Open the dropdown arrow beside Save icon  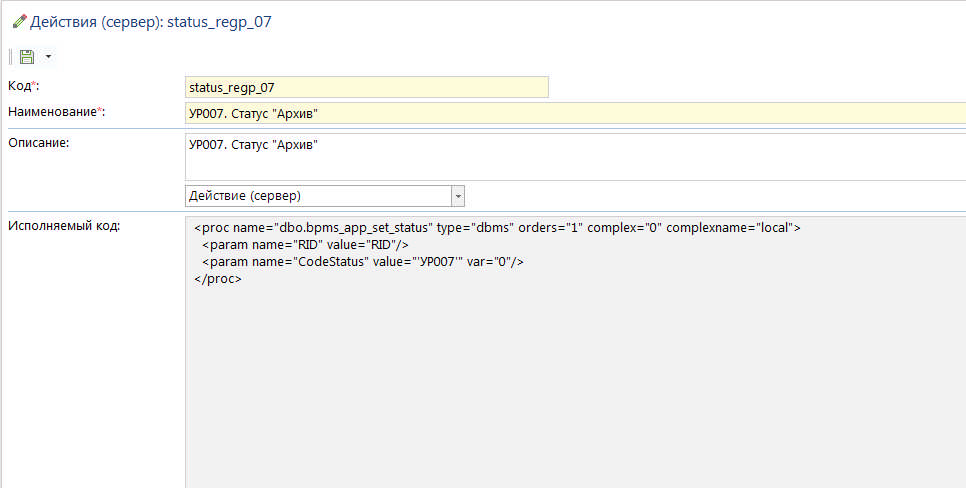[47, 58]
